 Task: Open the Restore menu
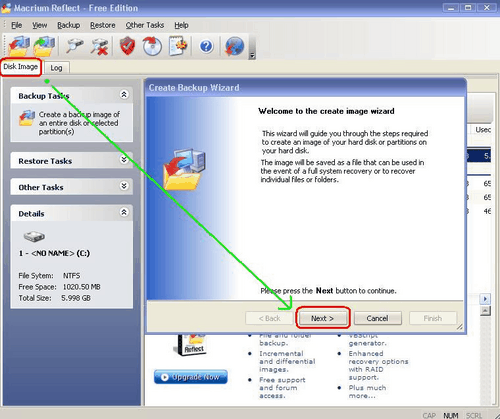(103, 25)
